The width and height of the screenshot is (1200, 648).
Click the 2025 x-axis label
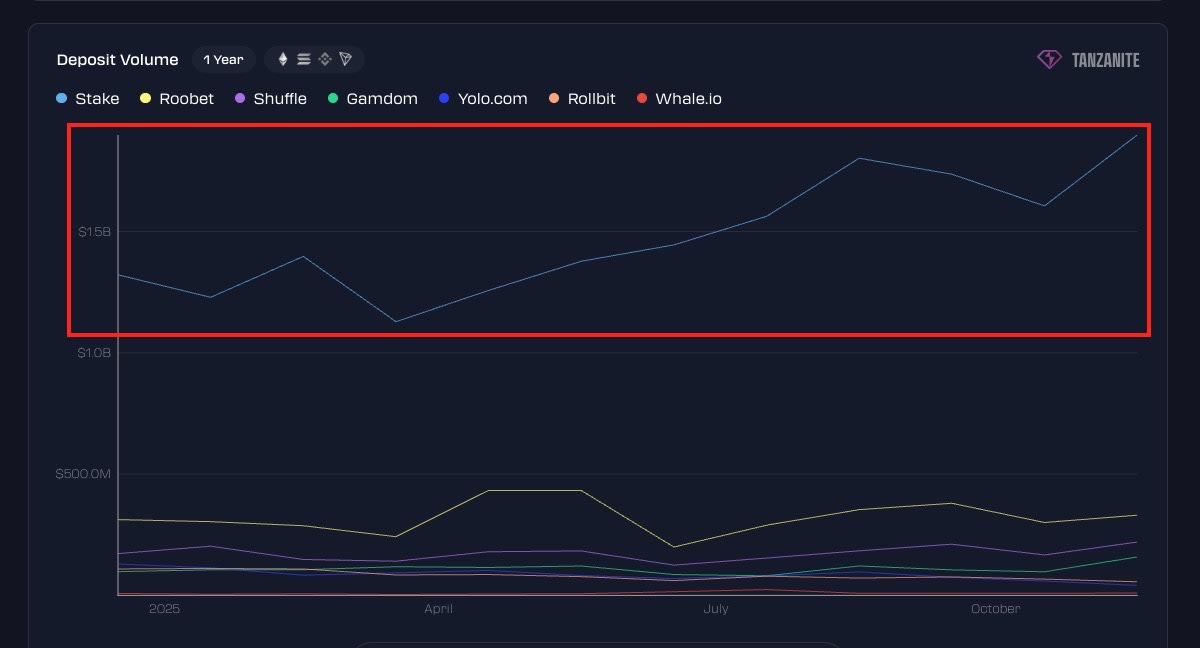(x=164, y=609)
